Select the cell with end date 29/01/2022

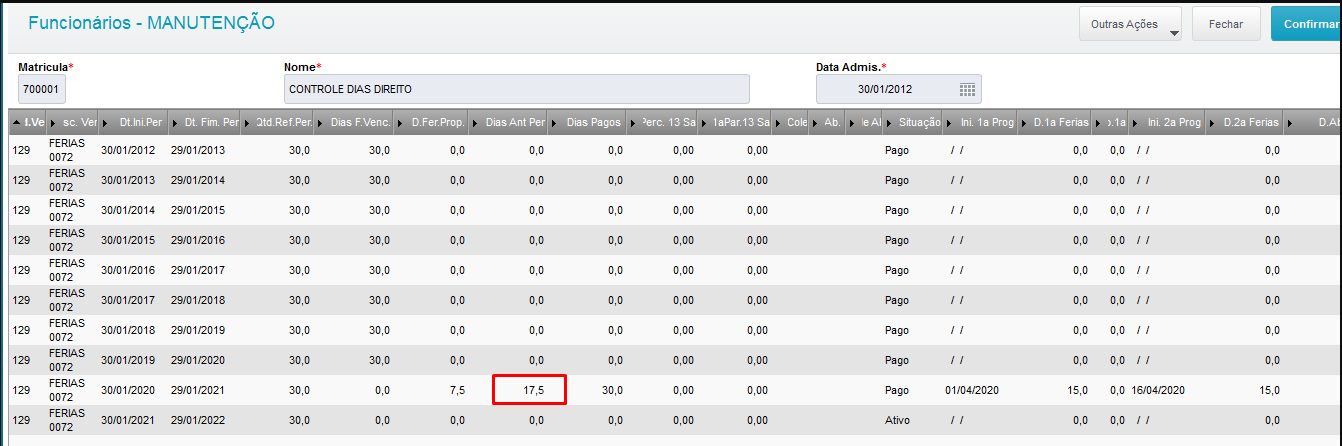click(198, 420)
